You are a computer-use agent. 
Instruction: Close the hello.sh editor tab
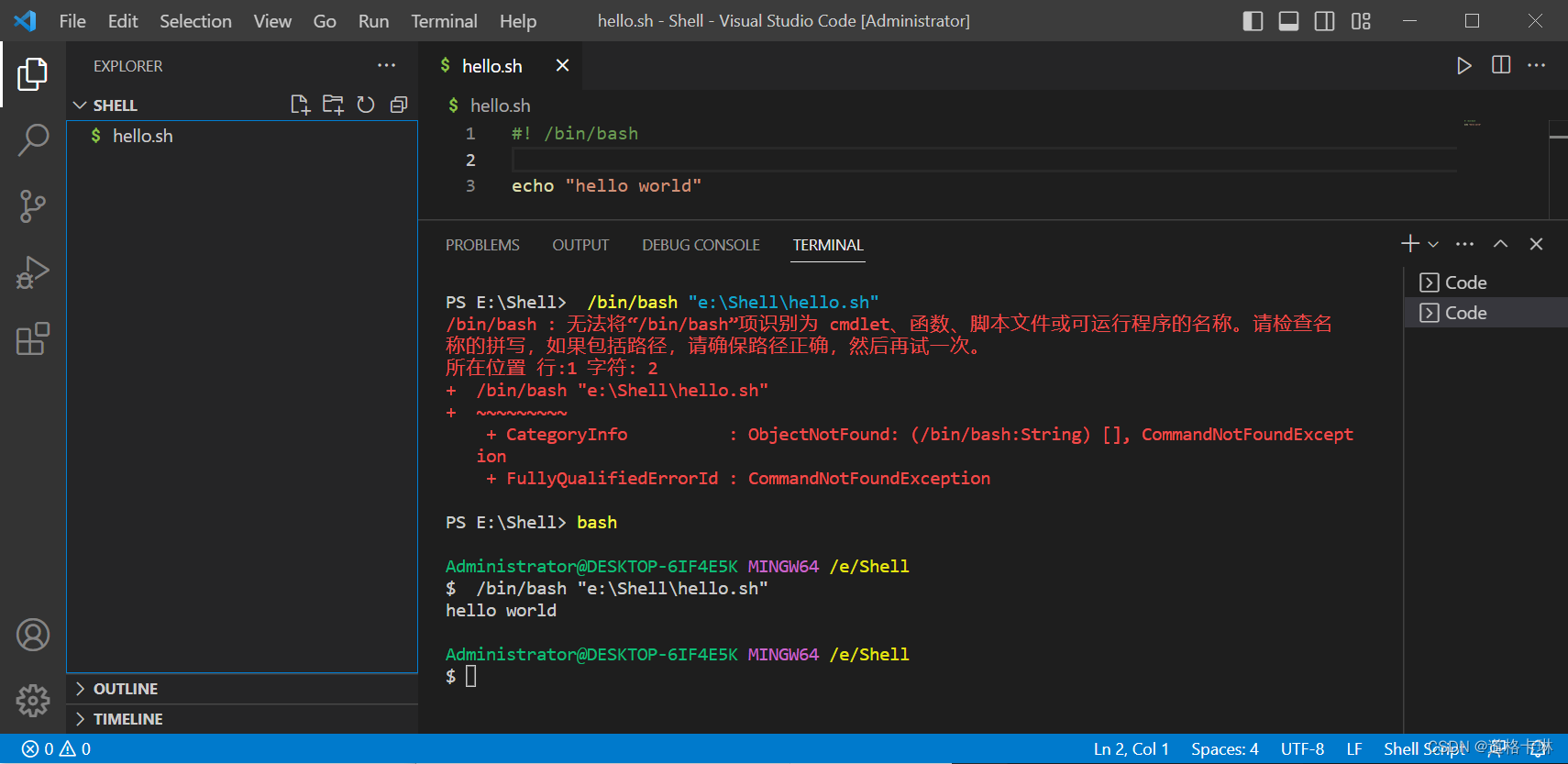(562, 65)
